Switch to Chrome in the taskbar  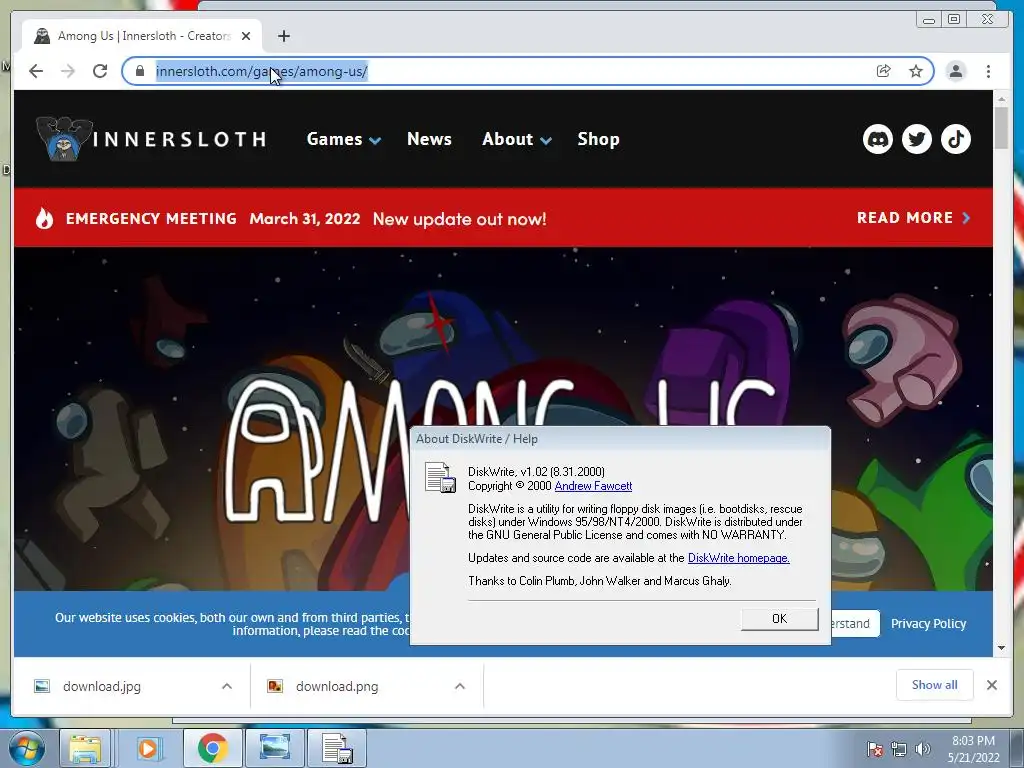pos(212,748)
